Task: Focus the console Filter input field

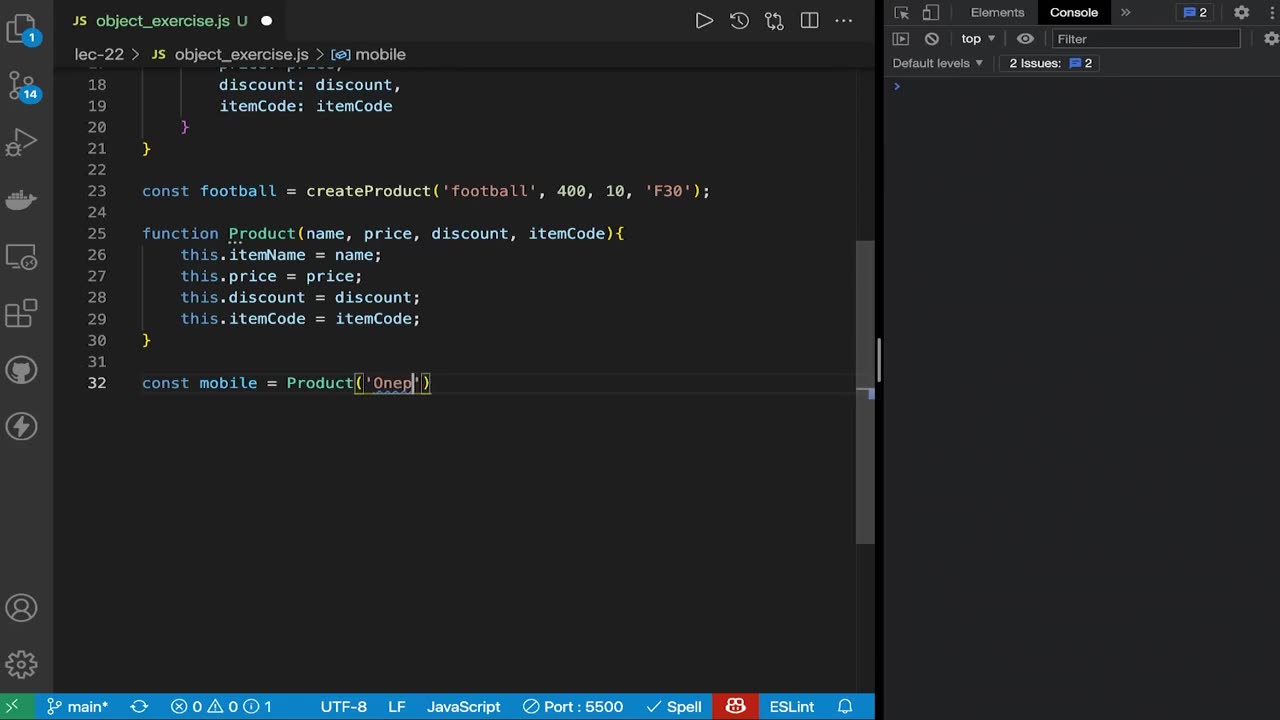Action: tap(1146, 39)
